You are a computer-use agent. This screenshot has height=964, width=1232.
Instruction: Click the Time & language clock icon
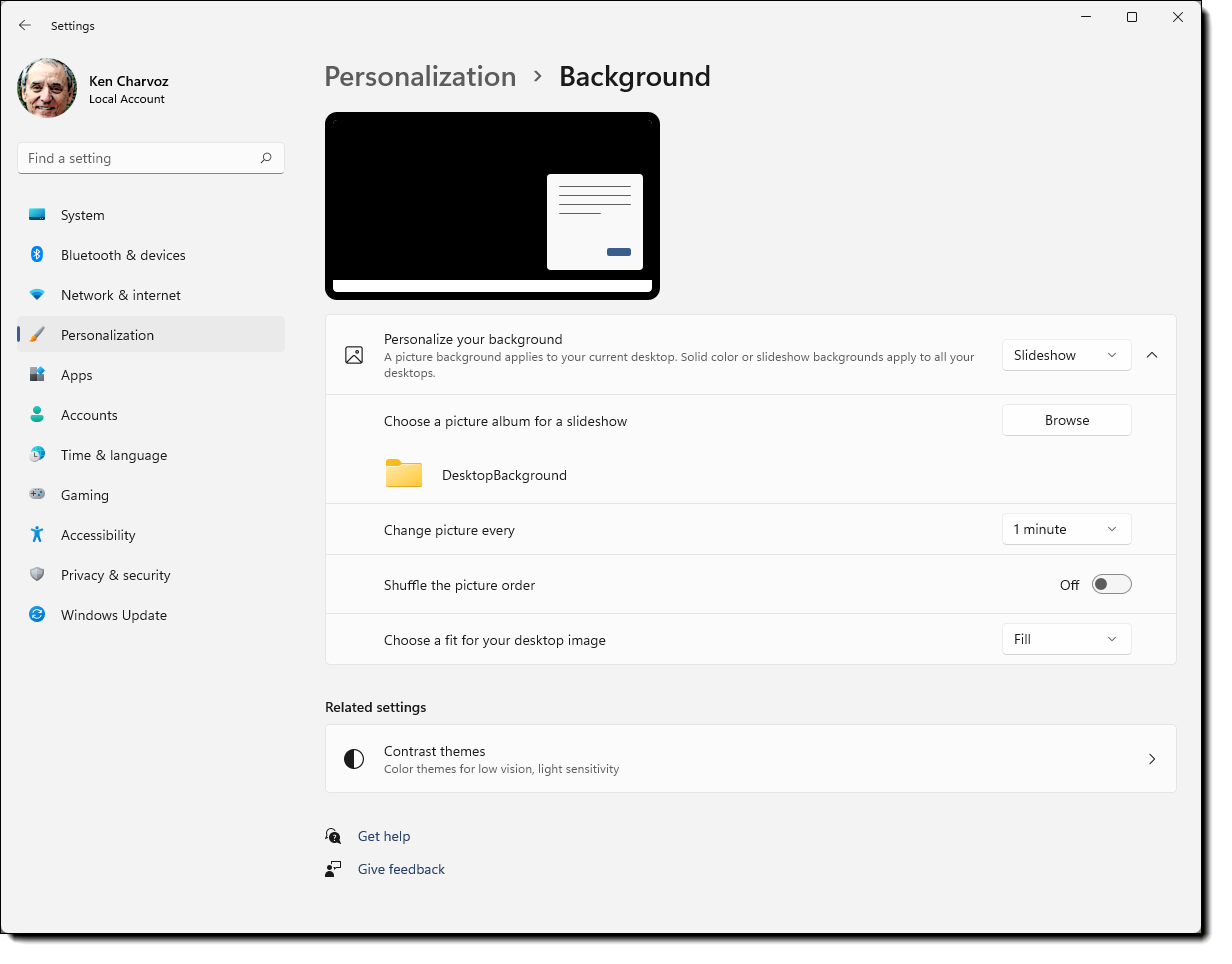click(x=37, y=455)
